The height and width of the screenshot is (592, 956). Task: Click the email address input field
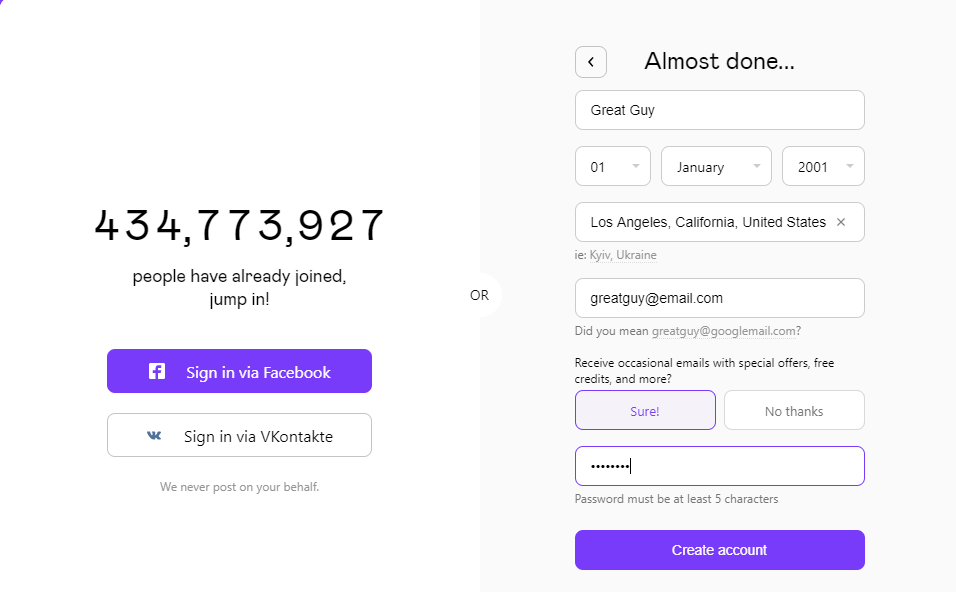click(x=719, y=298)
